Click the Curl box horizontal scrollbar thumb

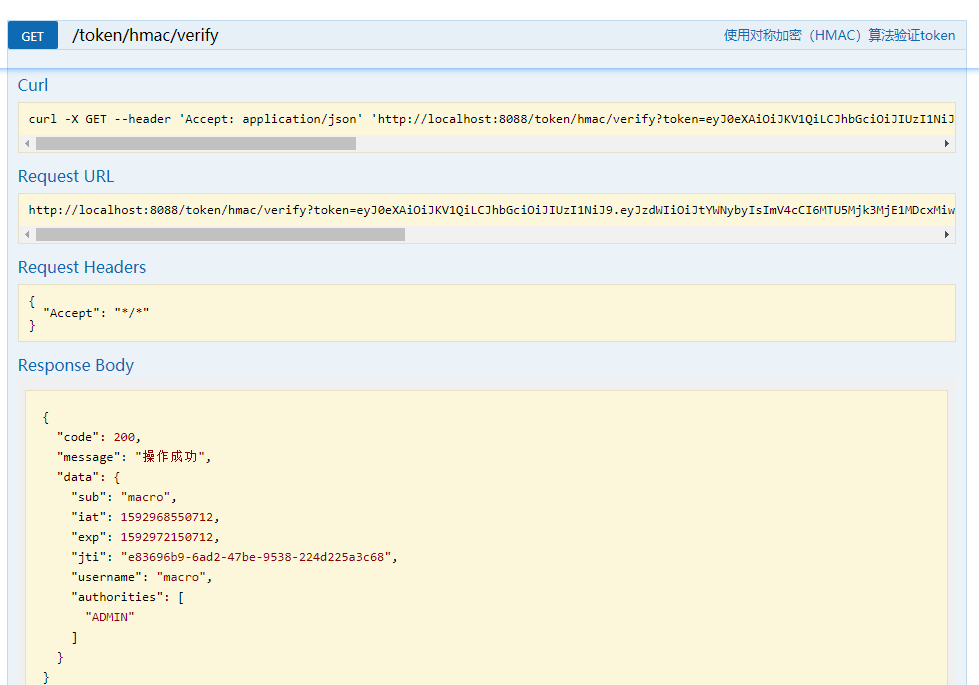(x=195, y=144)
